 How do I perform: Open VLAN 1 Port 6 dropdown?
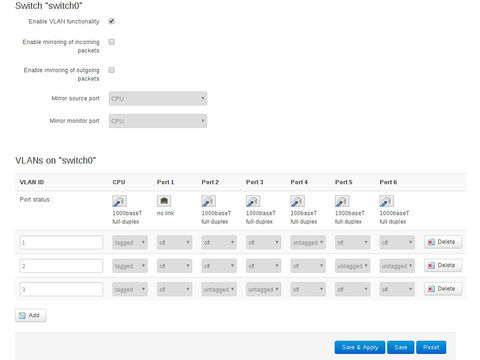[x=397, y=242]
